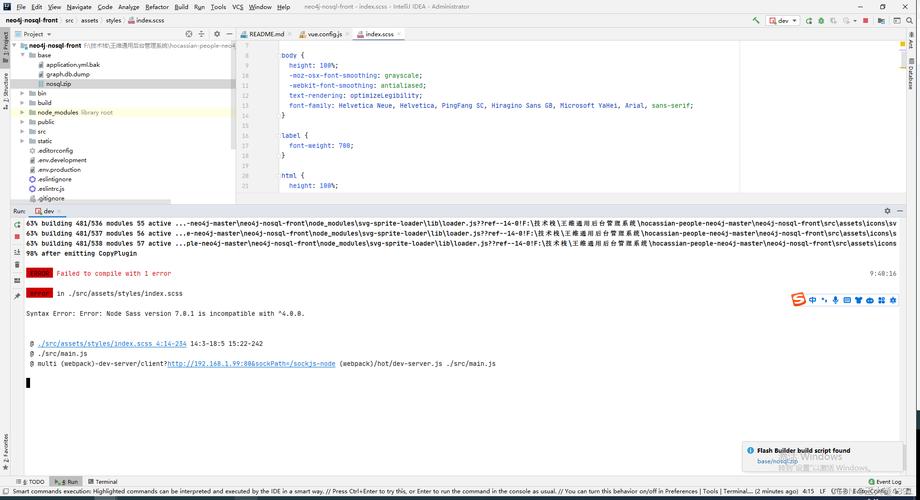The height and width of the screenshot is (500, 920).
Task: Open the VCS menu
Action: click(x=238, y=7)
